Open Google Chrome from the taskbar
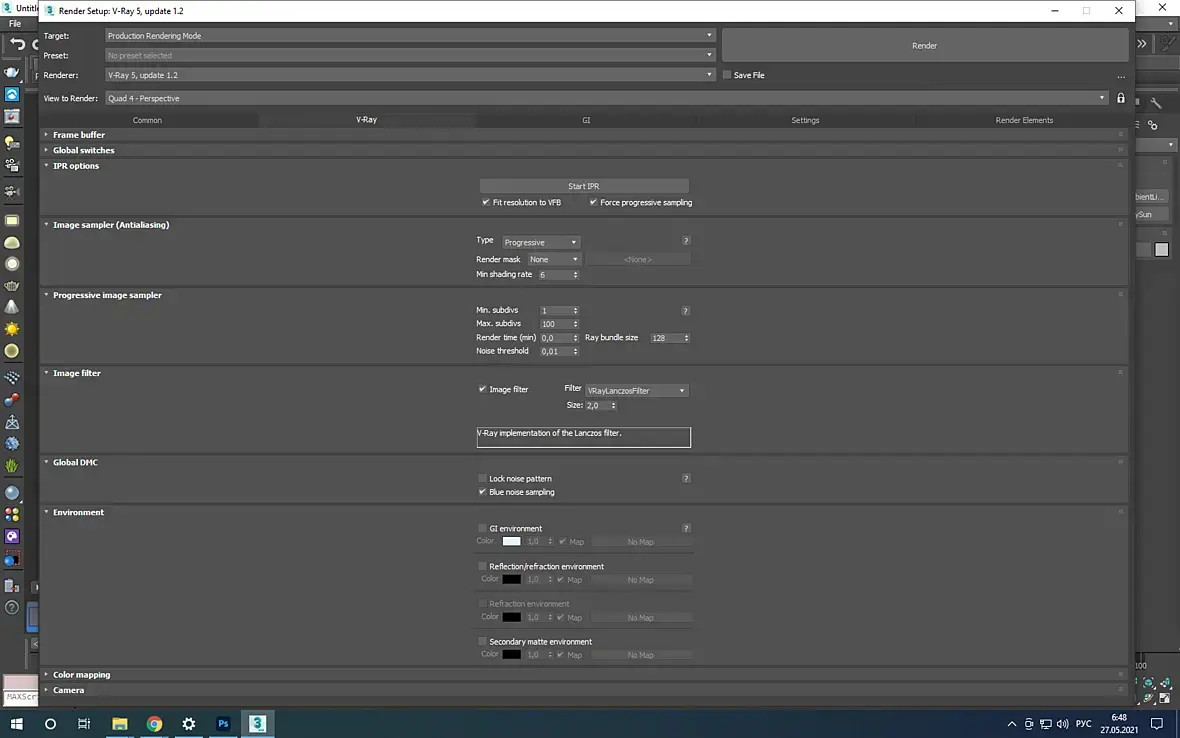 pyautogui.click(x=154, y=724)
